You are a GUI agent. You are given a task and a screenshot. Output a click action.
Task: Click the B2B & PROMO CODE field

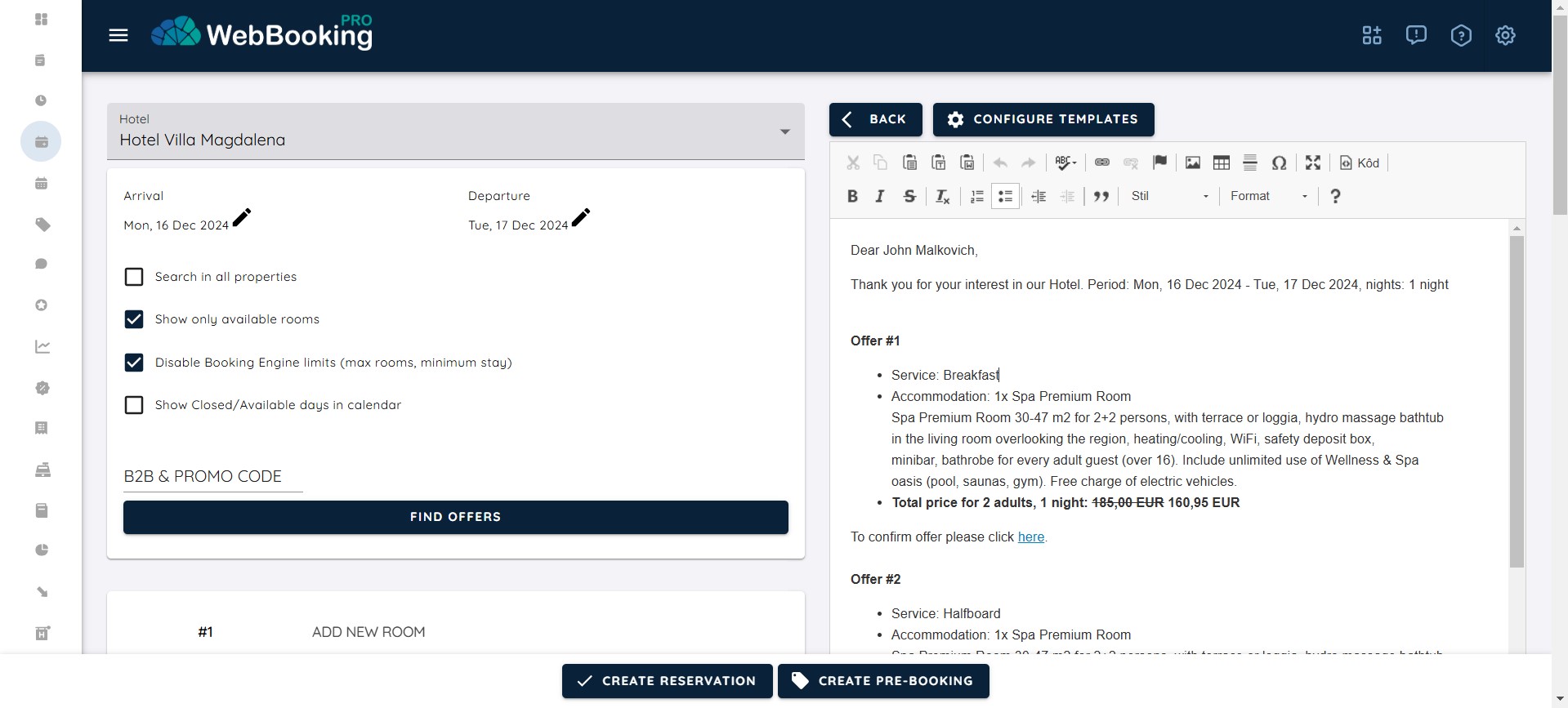pos(212,477)
